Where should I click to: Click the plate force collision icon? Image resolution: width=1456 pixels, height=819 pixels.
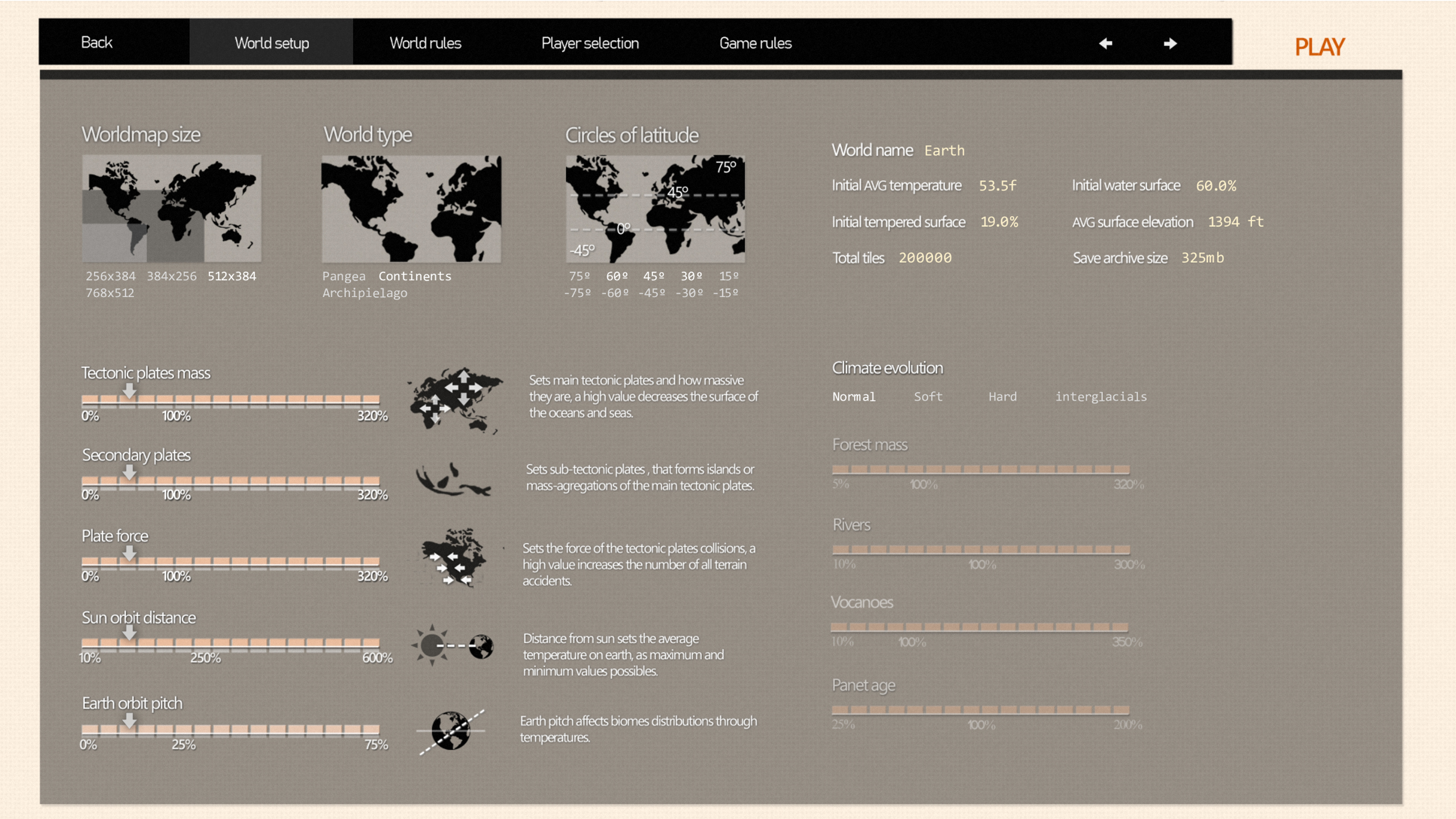(x=454, y=557)
